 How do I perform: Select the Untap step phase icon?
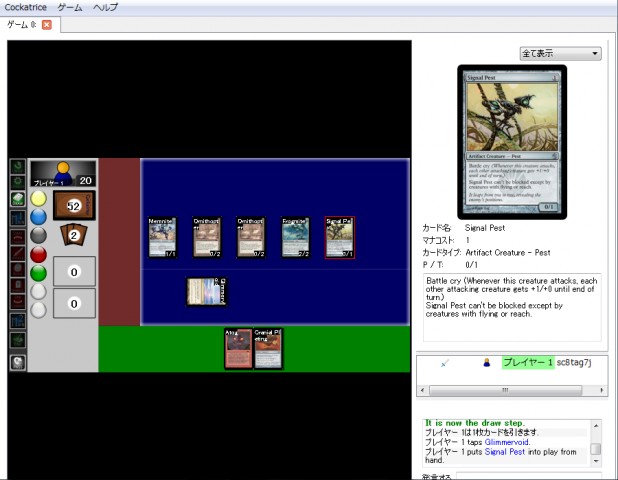coord(18,167)
